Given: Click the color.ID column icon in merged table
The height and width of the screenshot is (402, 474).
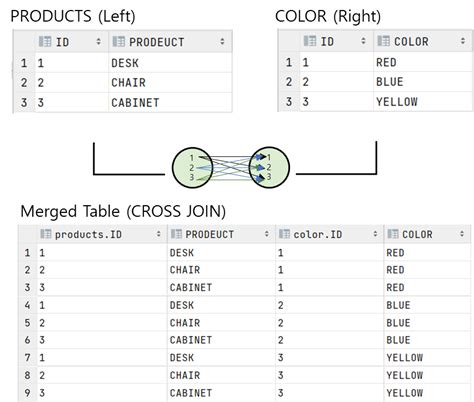Looking at the screenshot, I should [284, 234].
